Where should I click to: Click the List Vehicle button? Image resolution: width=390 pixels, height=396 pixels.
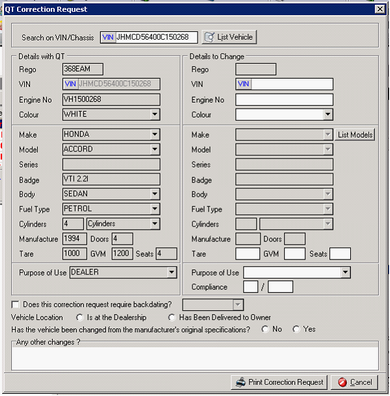pyautogui.click(x=229, y=37)
